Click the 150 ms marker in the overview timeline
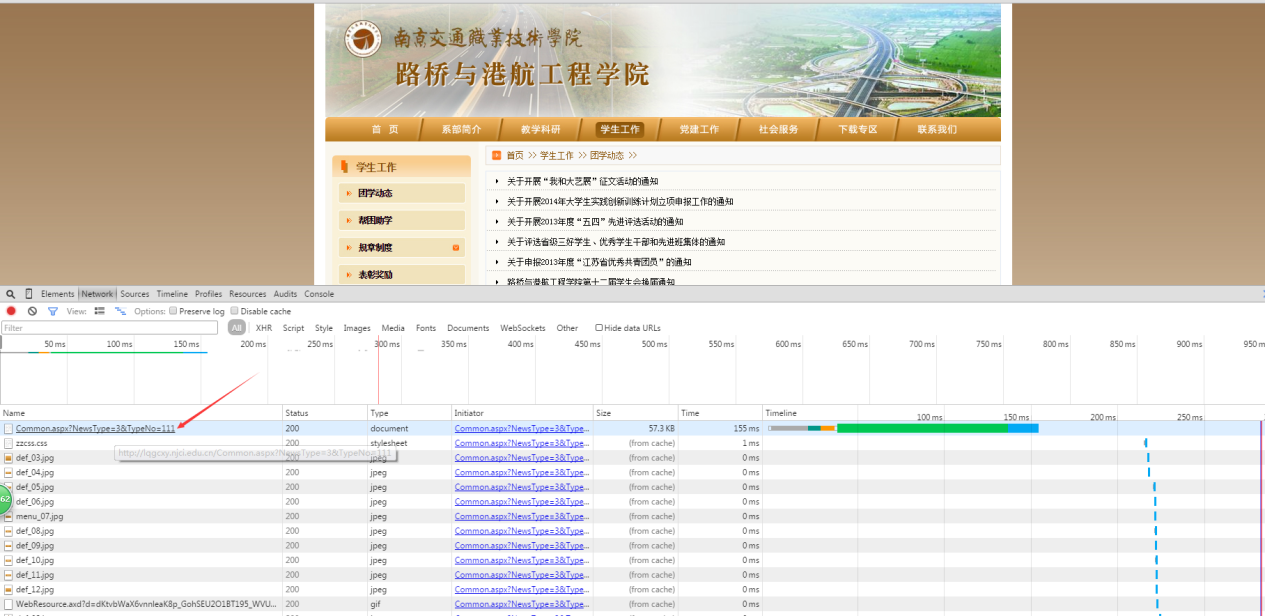1265x616 pixels. point(186,344)
